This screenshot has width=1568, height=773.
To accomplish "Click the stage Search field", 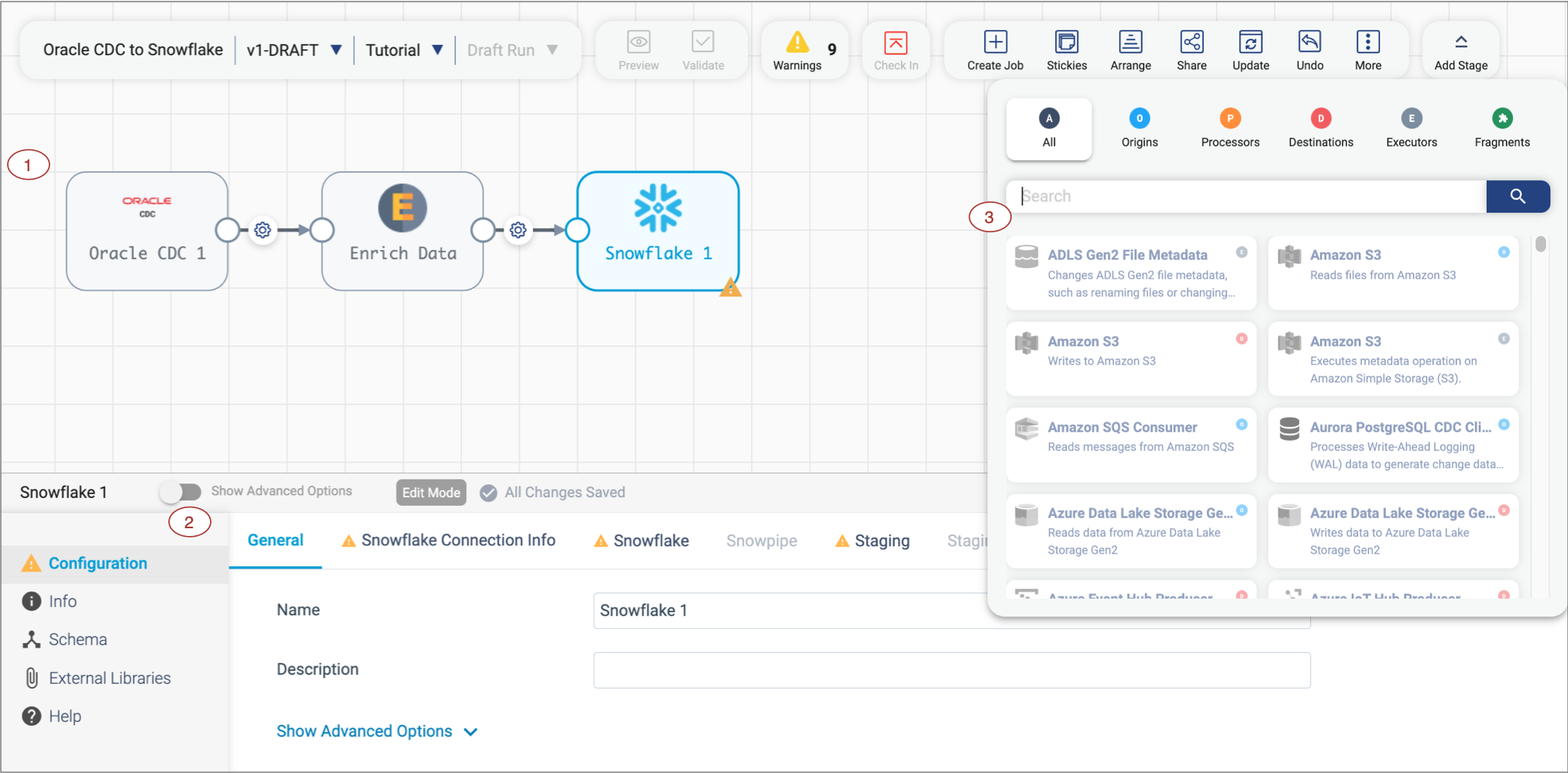I will 1246,196.
